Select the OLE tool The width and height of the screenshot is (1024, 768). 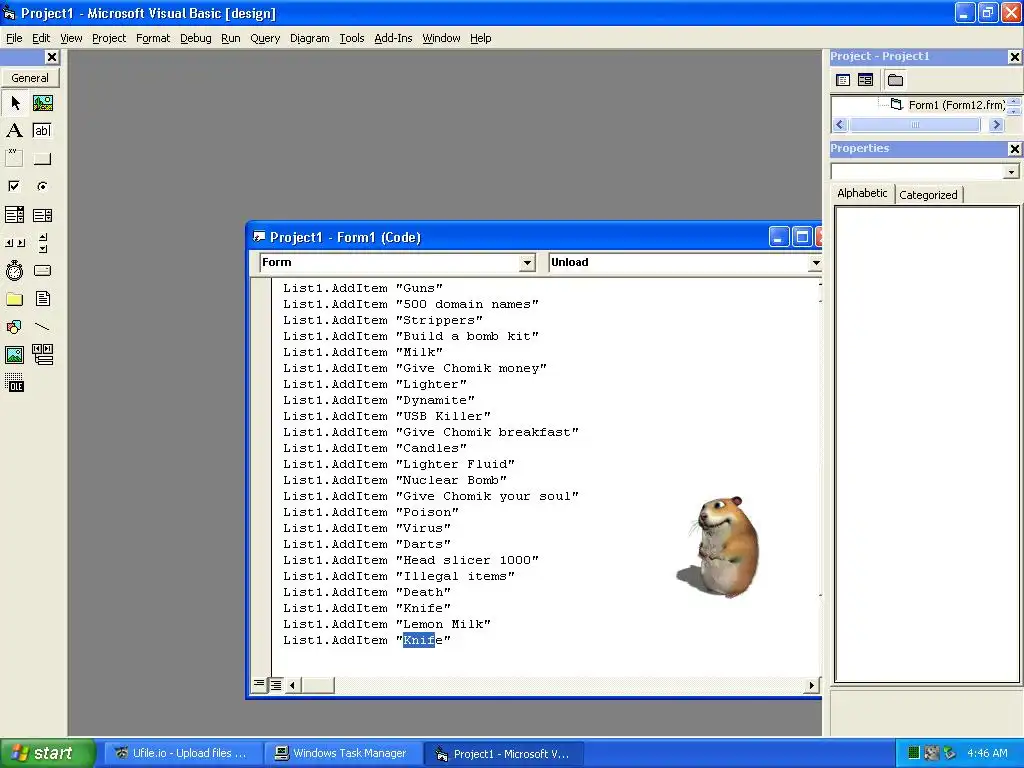14,383
